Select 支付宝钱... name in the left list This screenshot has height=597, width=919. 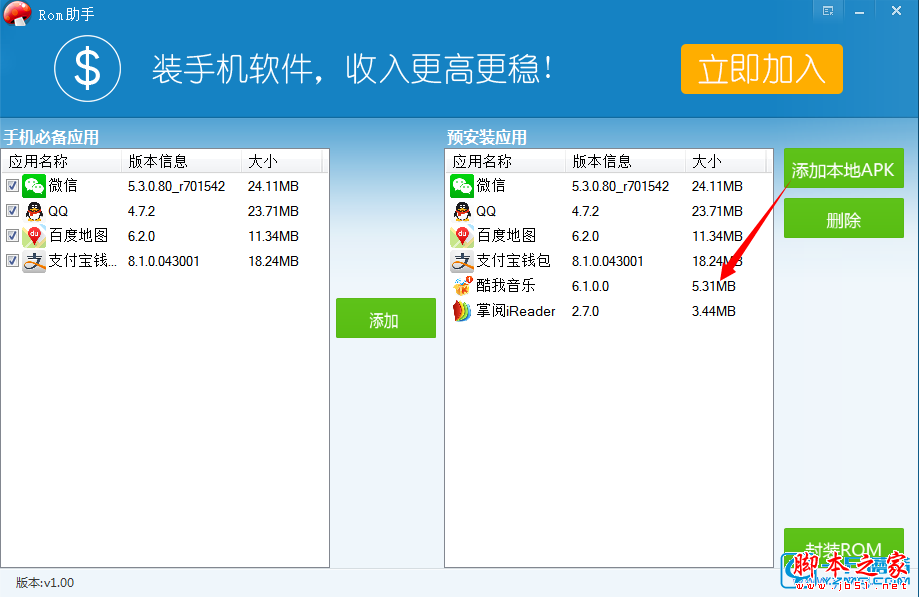tap(83, 261)
